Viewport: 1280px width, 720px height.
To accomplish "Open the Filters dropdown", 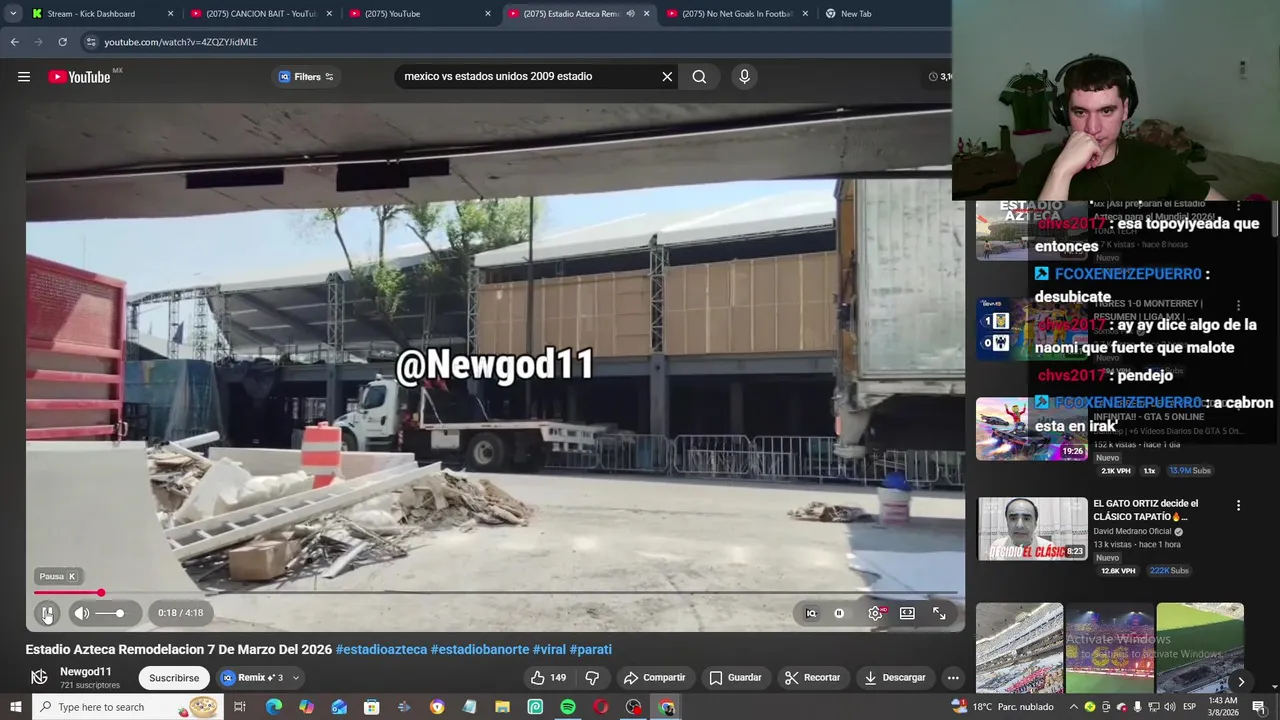I will [x=306, y=76].
